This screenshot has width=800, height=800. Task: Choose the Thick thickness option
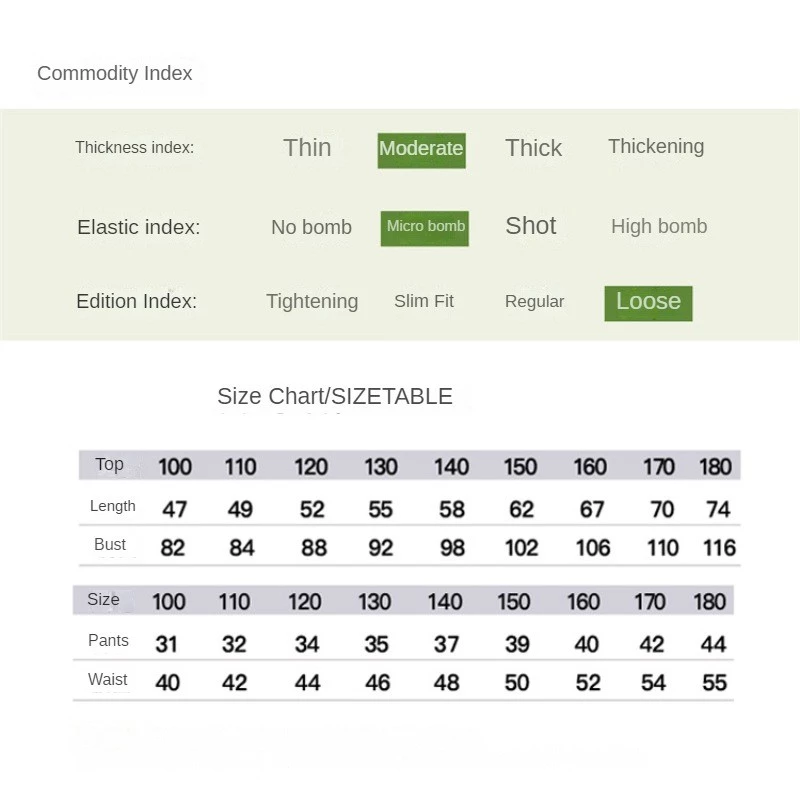[x=533, y=148]
